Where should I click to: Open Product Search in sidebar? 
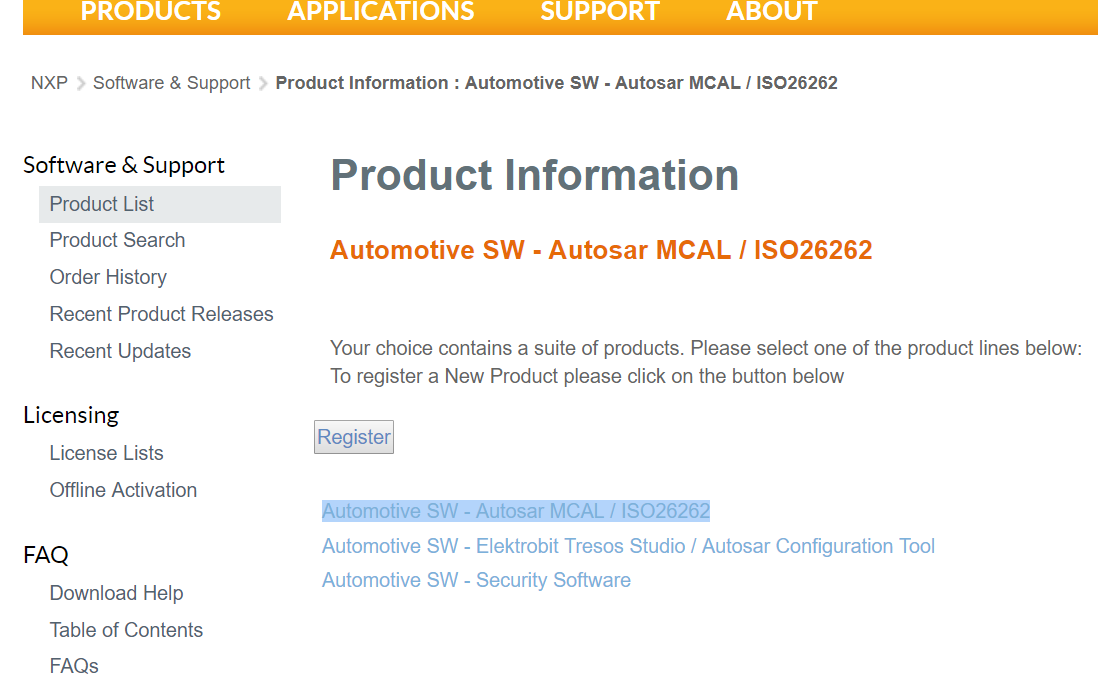point(118,240)
